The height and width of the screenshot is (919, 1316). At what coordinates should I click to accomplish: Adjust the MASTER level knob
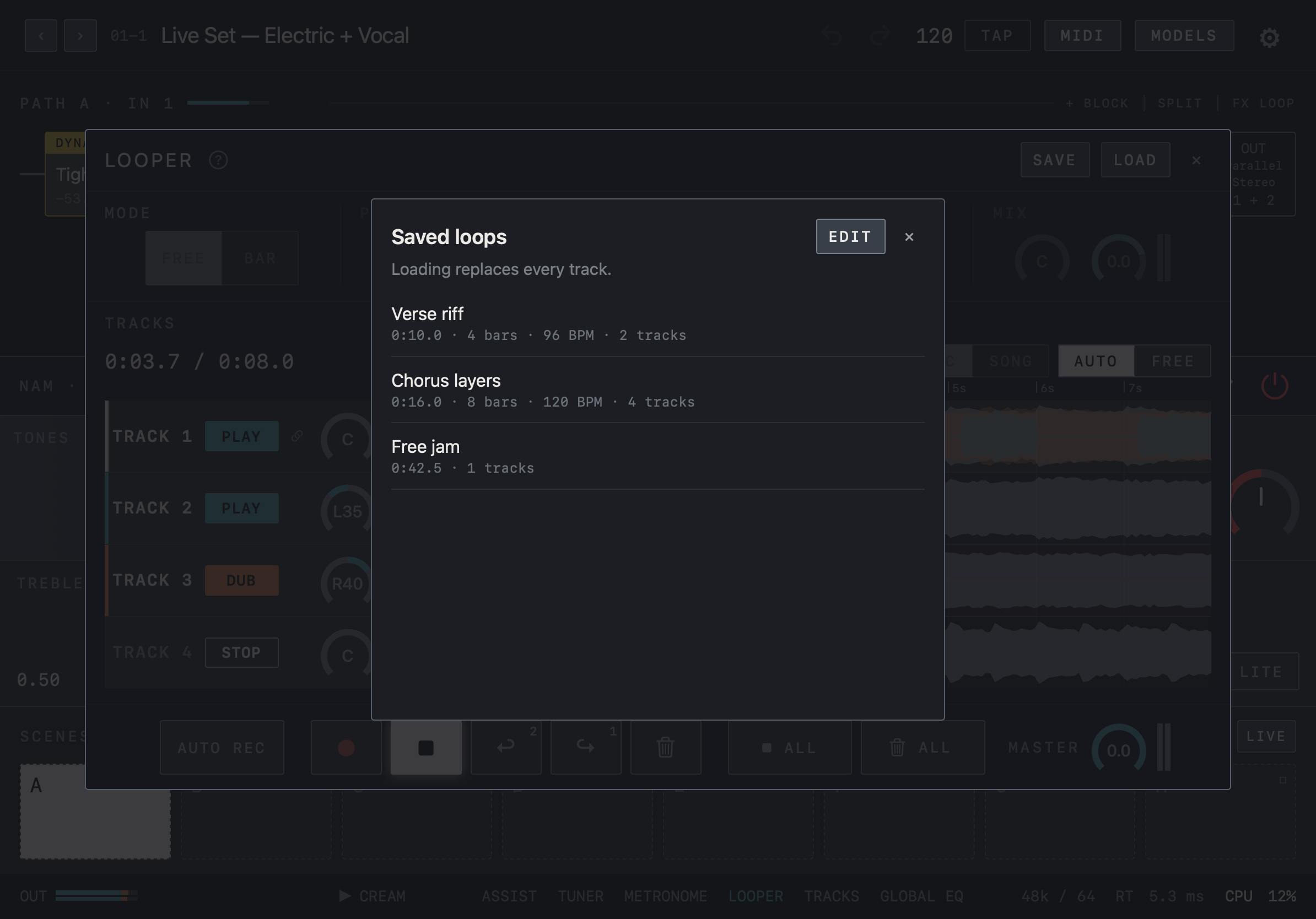click(x=1118, y=749)
